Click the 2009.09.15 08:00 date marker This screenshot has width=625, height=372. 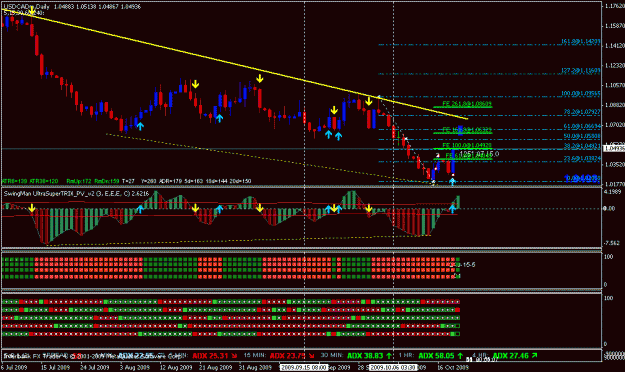click(303, 367)
